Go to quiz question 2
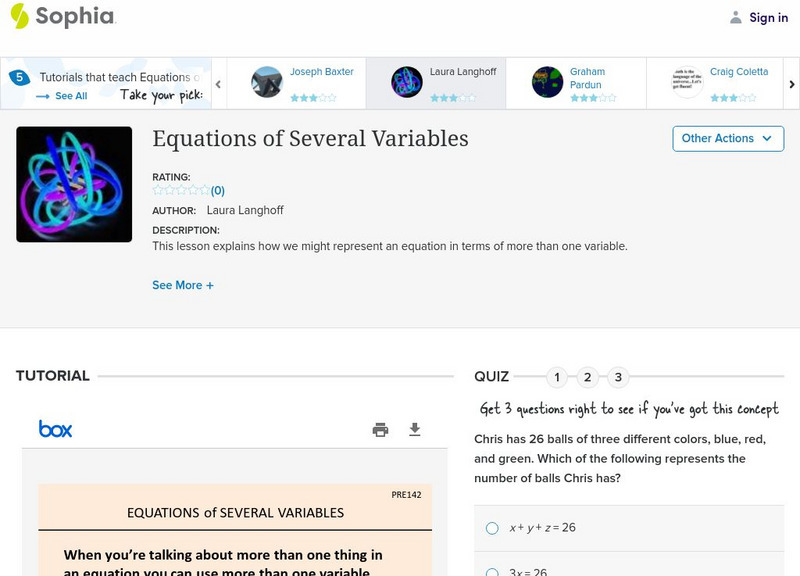The image size is (800, 576). click(x=588, y=377)
